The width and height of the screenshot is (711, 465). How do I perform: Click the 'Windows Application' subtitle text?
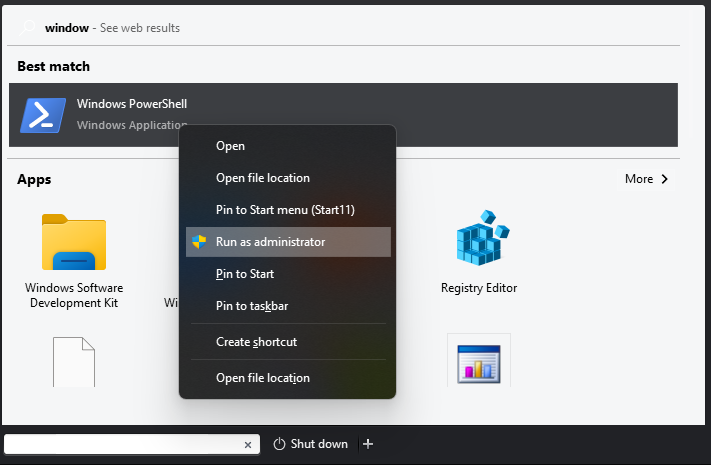click(132, 125)
